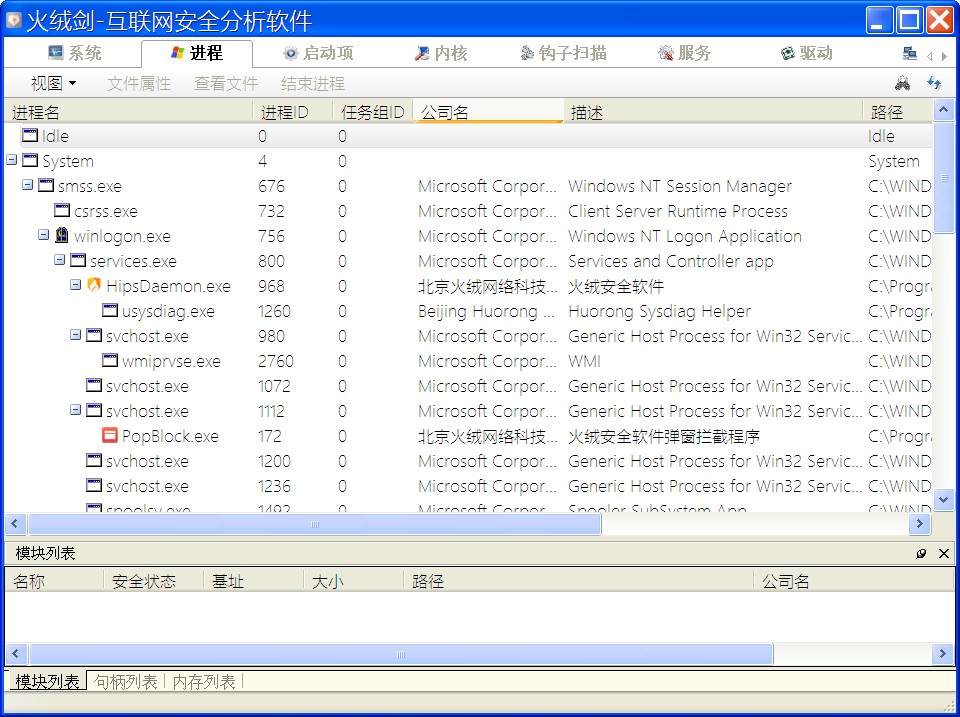
Task: Sort by the 进程ID column header
Action: [x=293, y=112]
